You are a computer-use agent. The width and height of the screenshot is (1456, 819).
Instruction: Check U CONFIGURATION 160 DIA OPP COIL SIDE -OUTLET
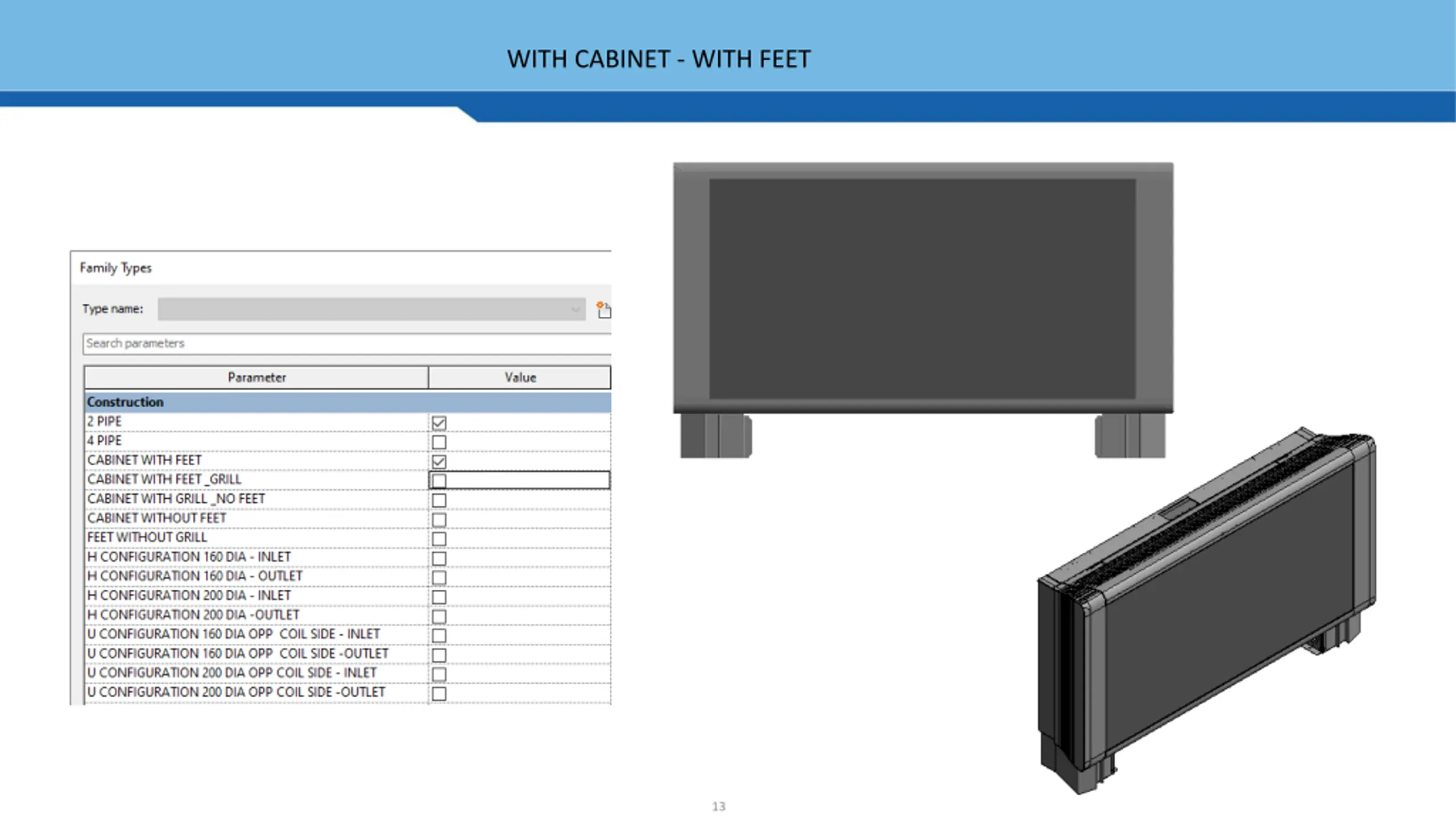(x=439, y=655)
